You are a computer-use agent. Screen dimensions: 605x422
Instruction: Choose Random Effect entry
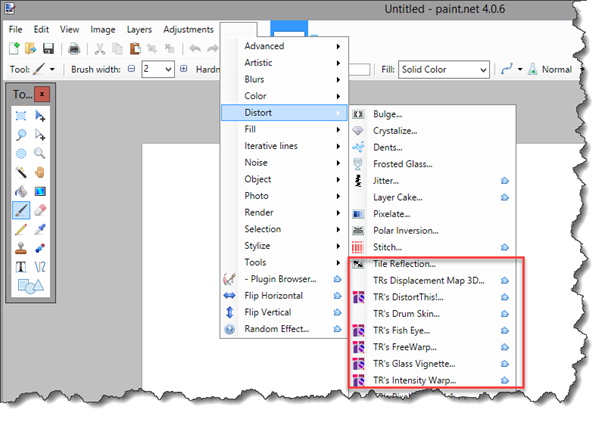284,329
